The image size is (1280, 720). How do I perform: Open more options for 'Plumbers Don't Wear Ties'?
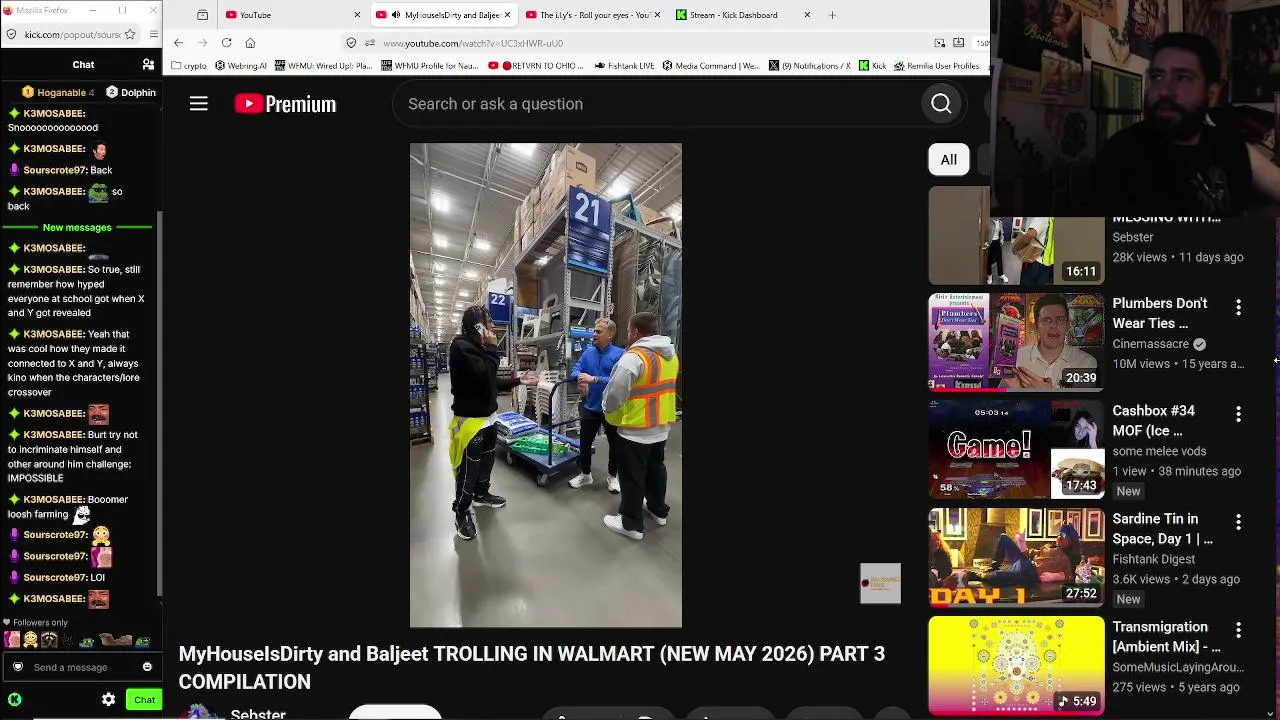click(1238, 308)
